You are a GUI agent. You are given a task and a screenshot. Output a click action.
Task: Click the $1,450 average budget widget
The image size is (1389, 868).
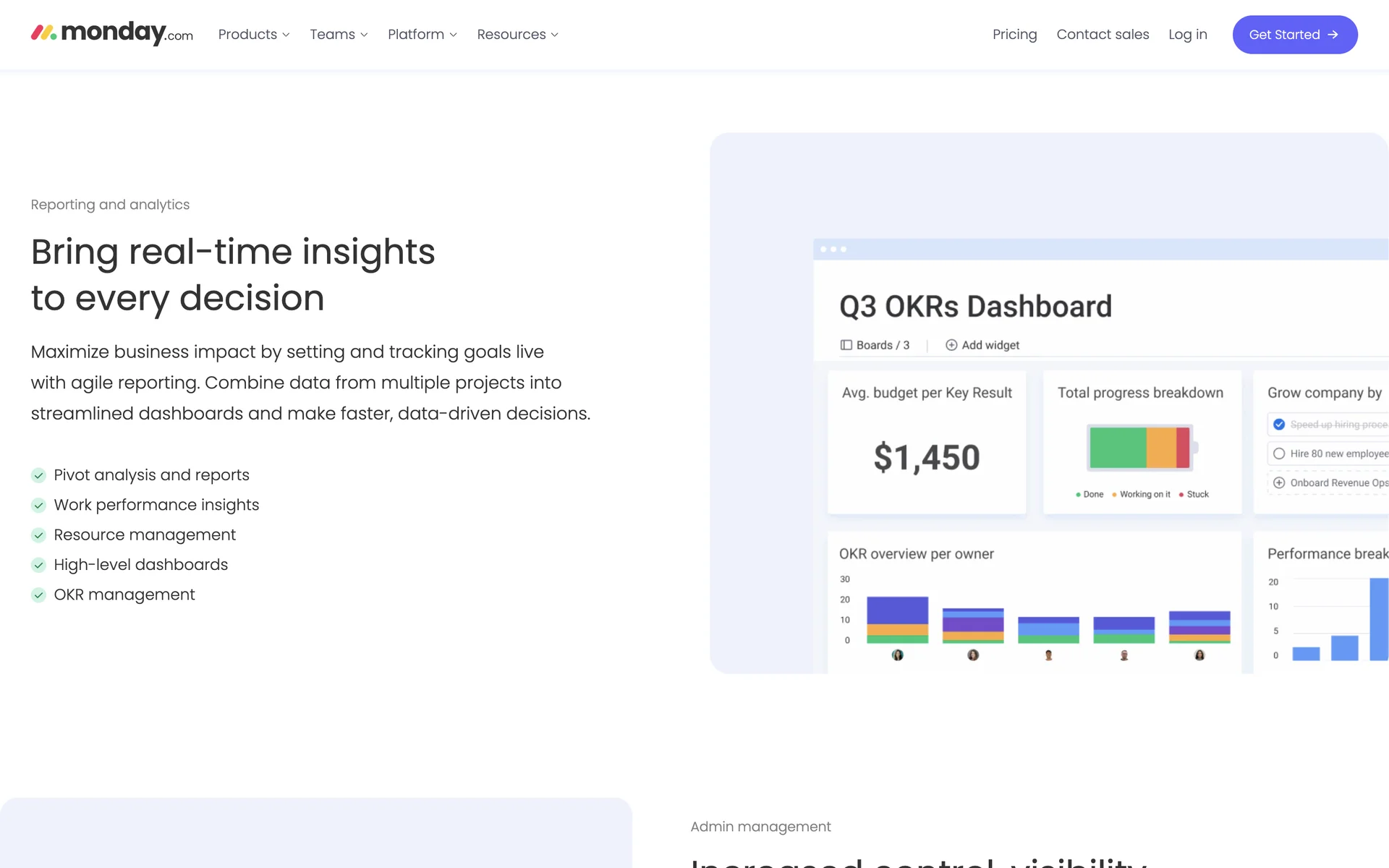927,457
